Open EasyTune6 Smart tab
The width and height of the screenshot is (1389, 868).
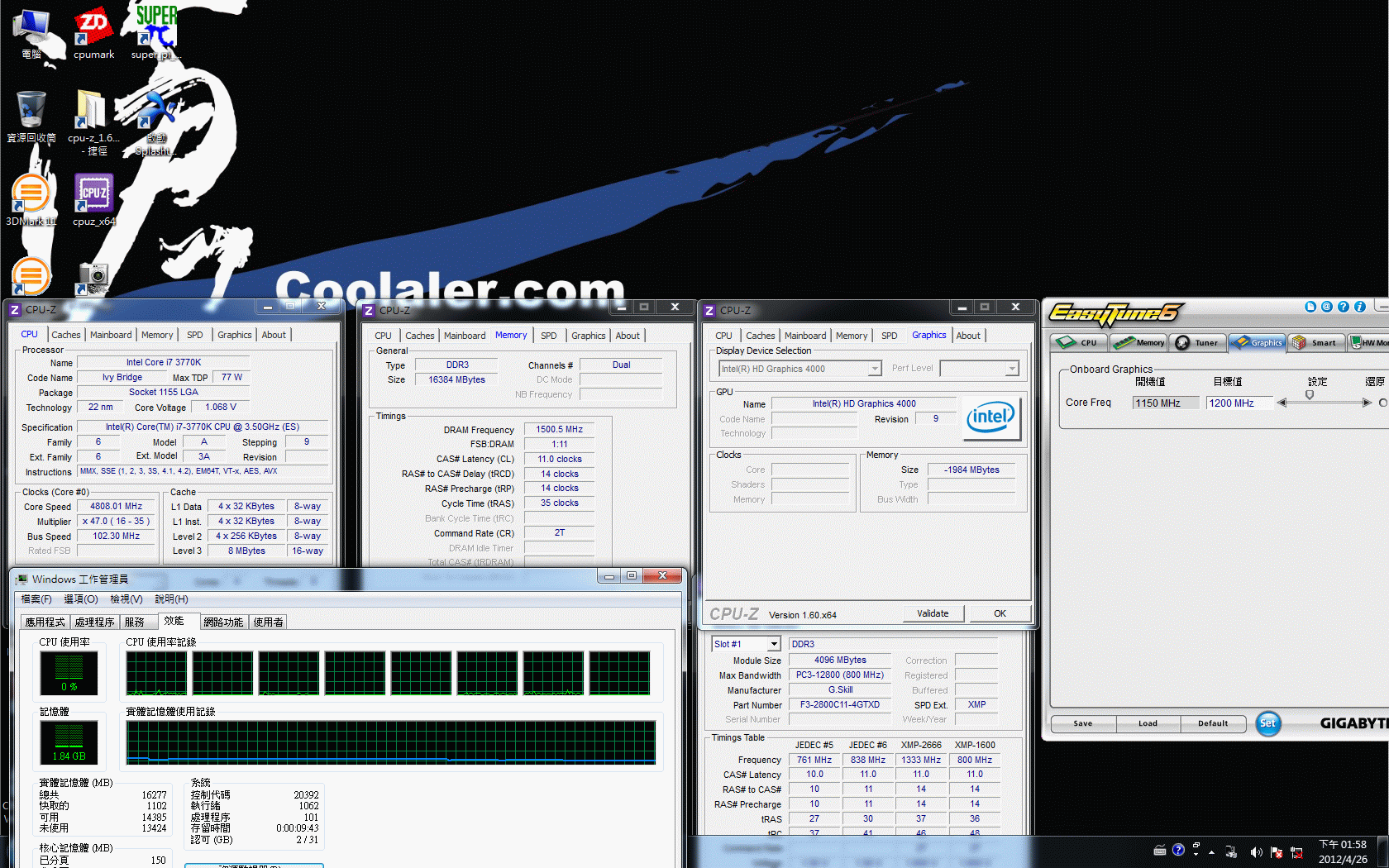pos(1315,342)
